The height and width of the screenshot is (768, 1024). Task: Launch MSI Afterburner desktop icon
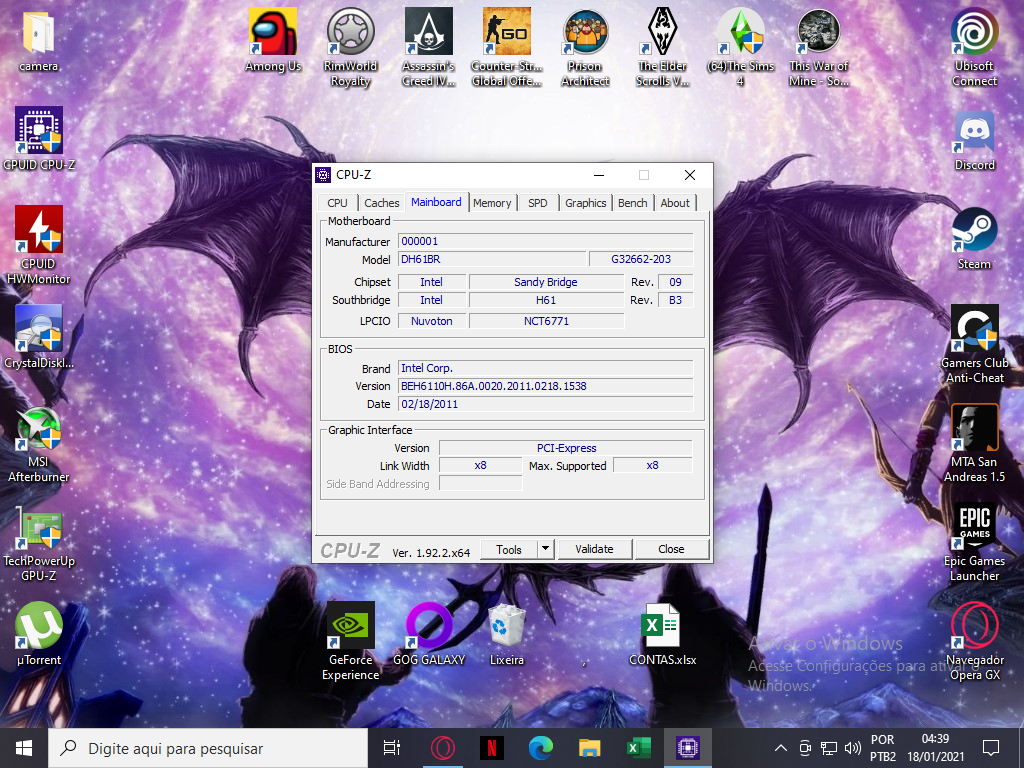tap(39, 443)
